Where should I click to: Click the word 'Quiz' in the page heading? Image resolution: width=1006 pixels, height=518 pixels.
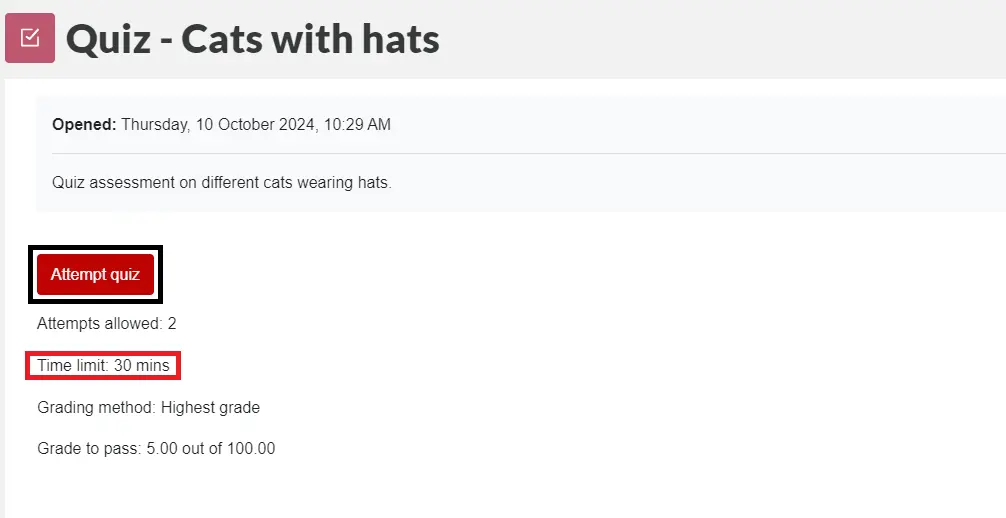click(108, 40)
